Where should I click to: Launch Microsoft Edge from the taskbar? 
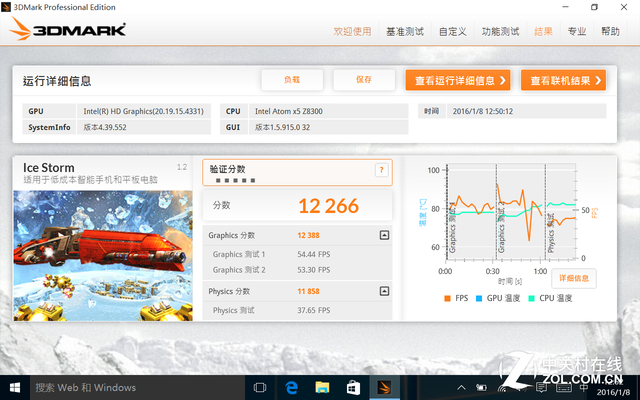pos(291,387)
